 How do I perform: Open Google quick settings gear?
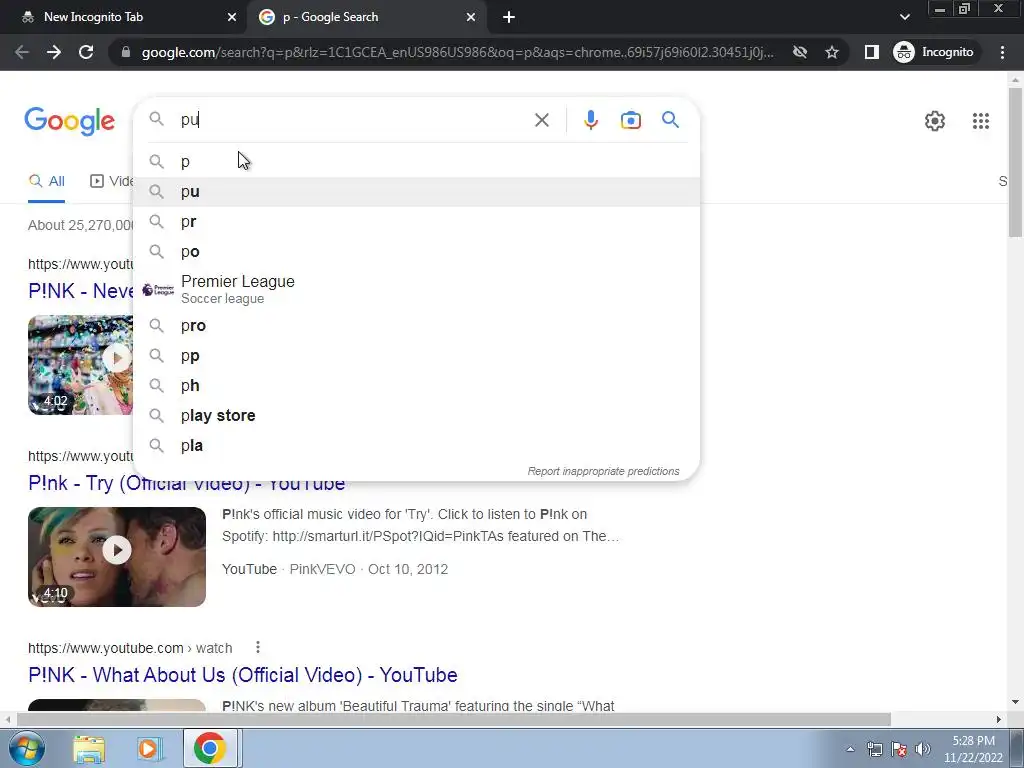pyautogui.click(x=935, y=121)
